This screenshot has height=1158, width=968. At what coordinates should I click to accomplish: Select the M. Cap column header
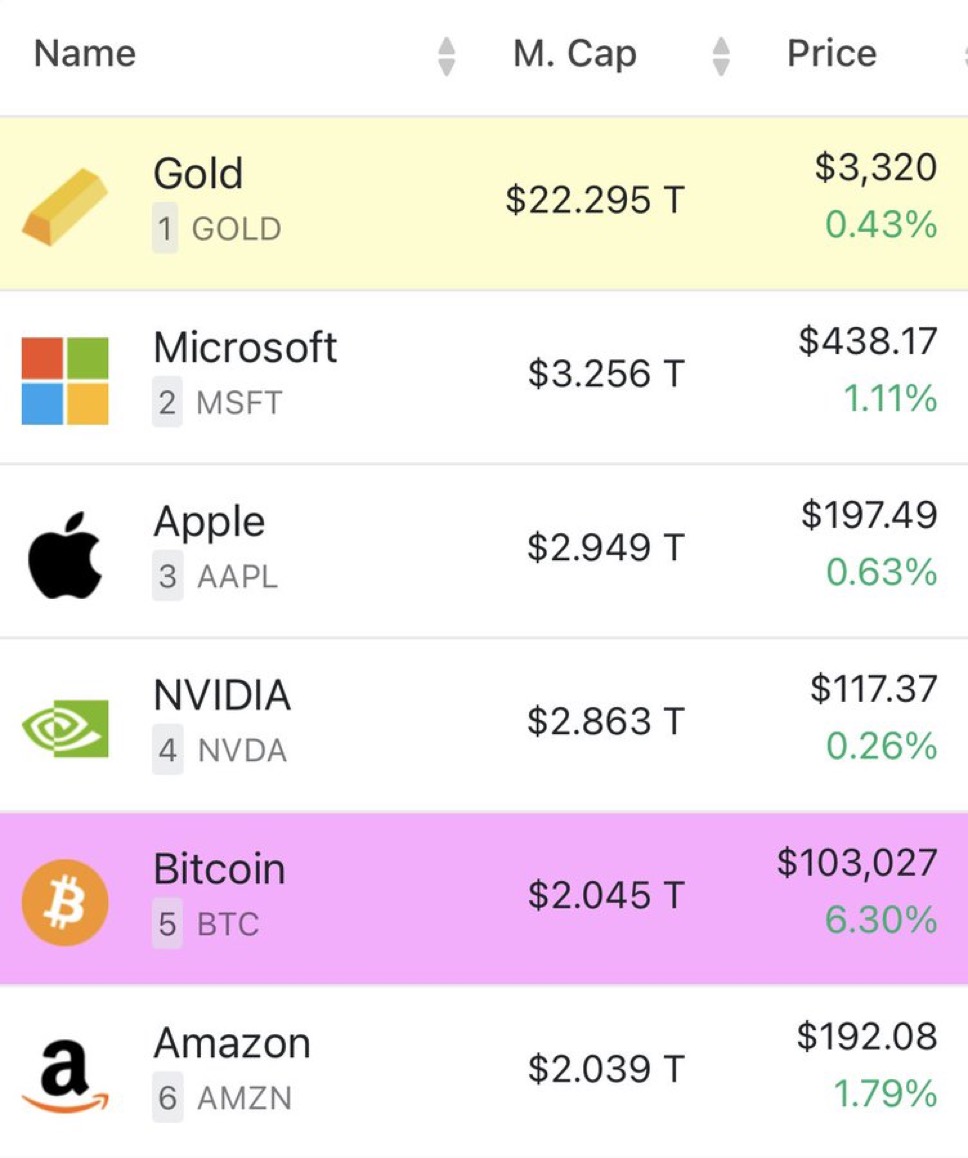tap(575, 54)
